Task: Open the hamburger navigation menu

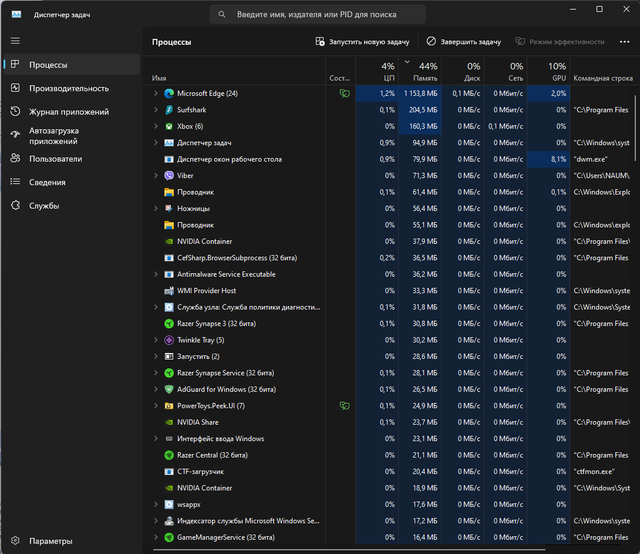Action: 15,41
